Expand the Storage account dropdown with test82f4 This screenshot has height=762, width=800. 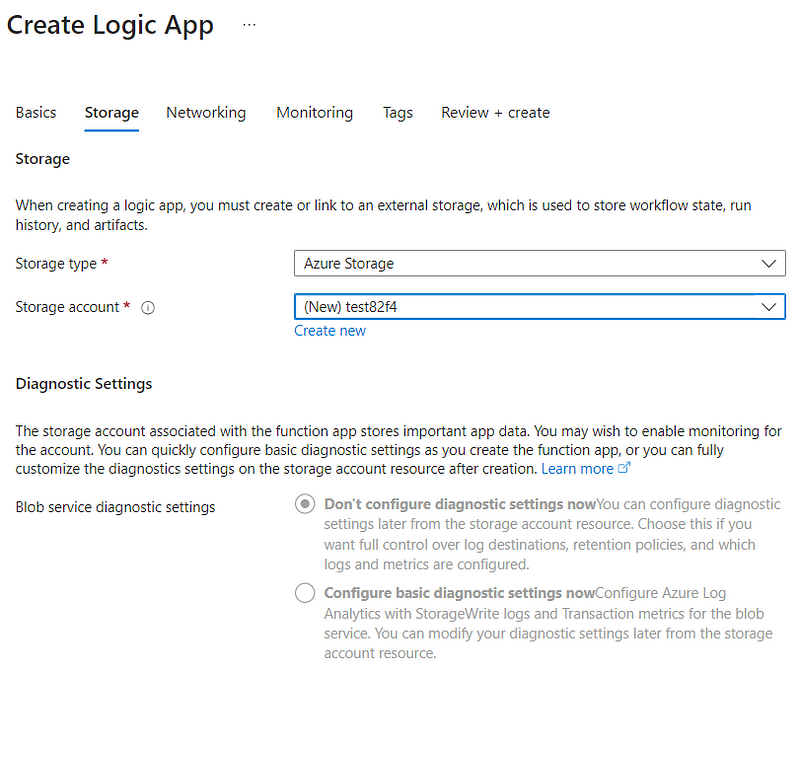pyautogui.click(x=540, y=307)
